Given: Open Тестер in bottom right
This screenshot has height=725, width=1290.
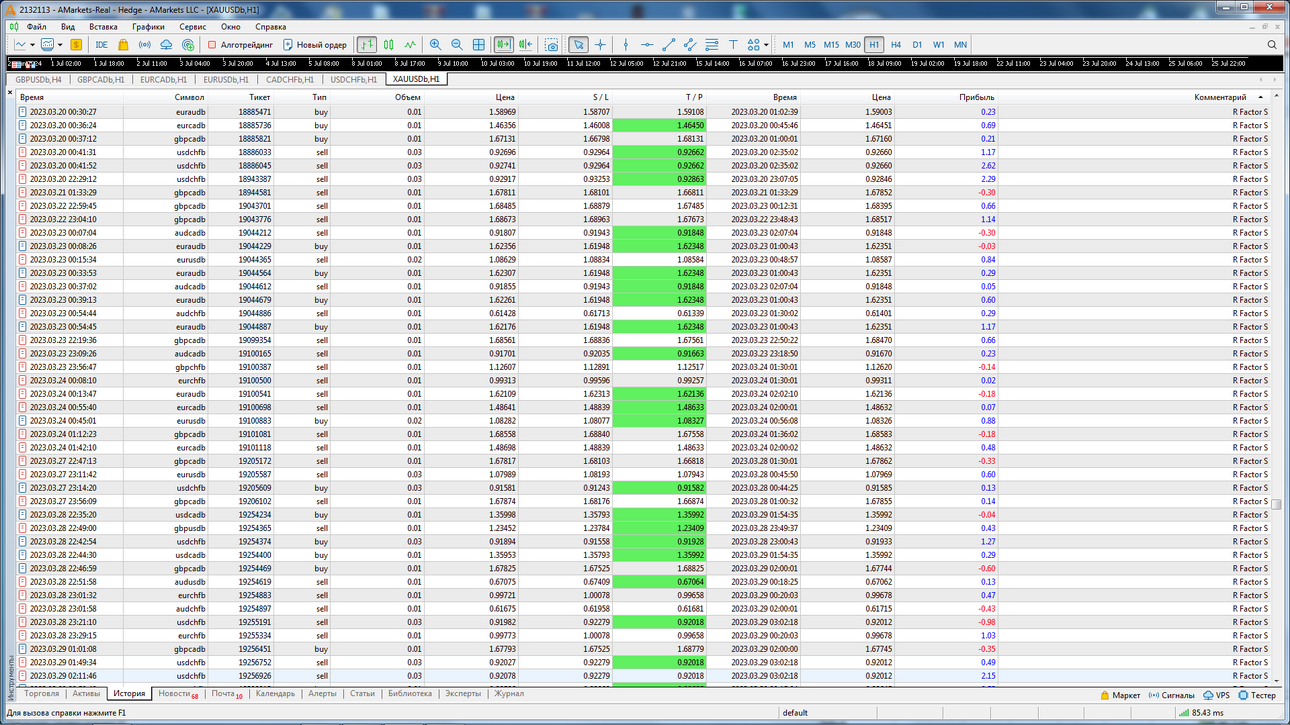Looking at the screenshot, I should [1258, 695].
